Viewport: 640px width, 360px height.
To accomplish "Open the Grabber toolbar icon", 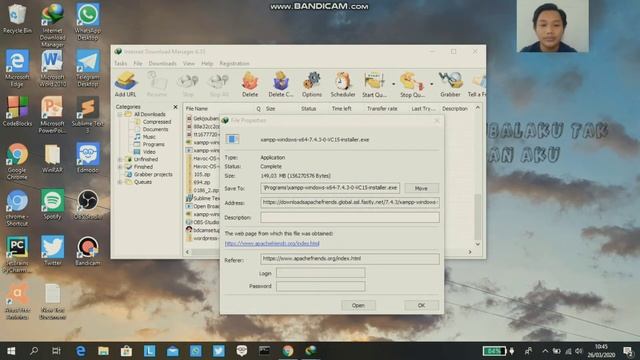I will [450, 84].
